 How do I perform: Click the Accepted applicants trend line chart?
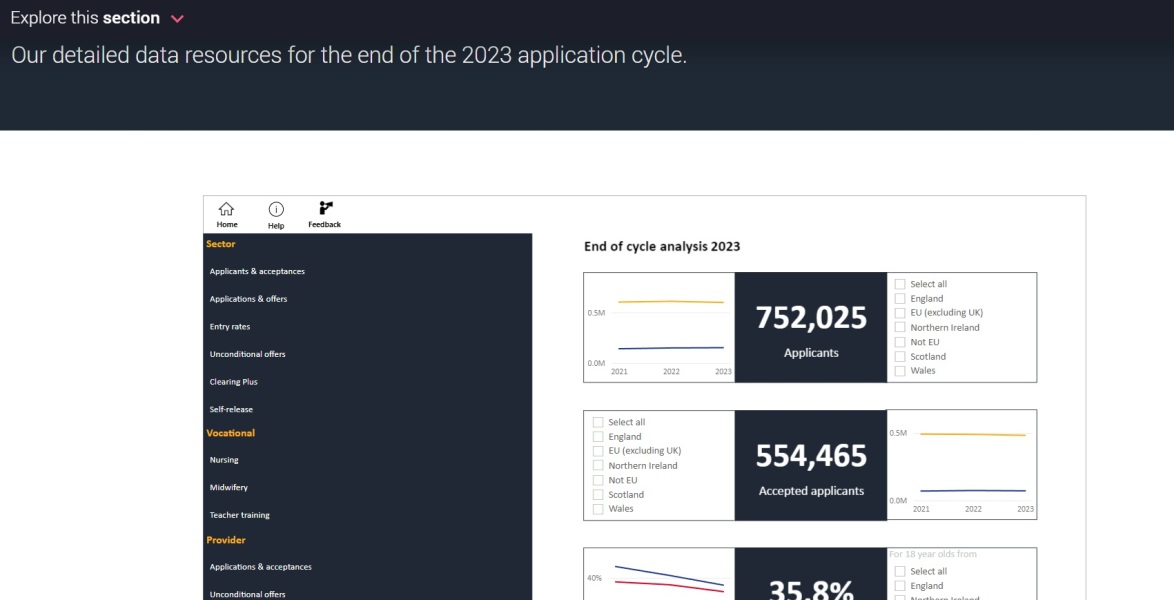(962, 465)
